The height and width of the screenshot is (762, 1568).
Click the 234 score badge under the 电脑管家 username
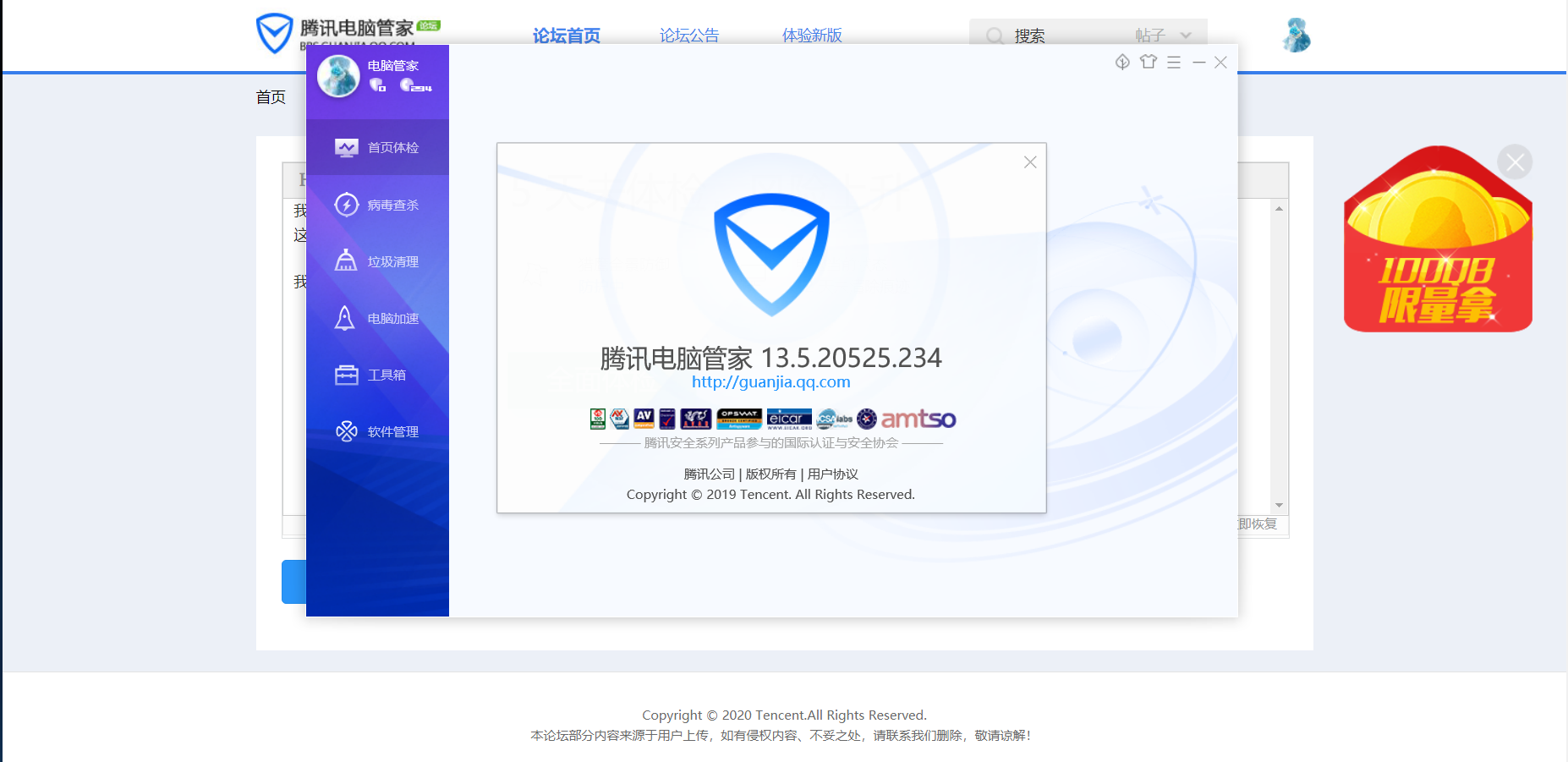(x=415, y=85)
